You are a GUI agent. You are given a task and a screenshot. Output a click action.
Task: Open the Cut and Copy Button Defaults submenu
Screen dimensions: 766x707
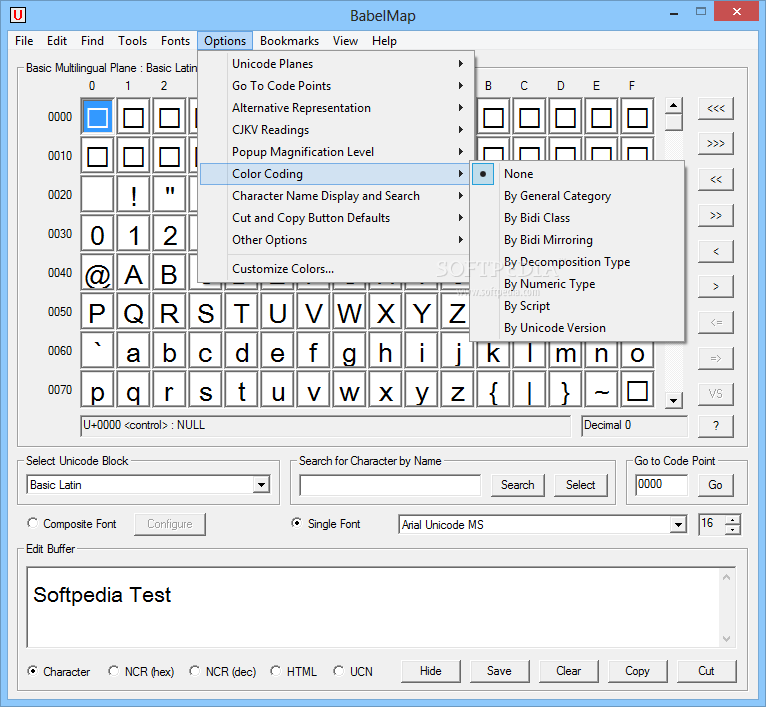click(337, 218)
